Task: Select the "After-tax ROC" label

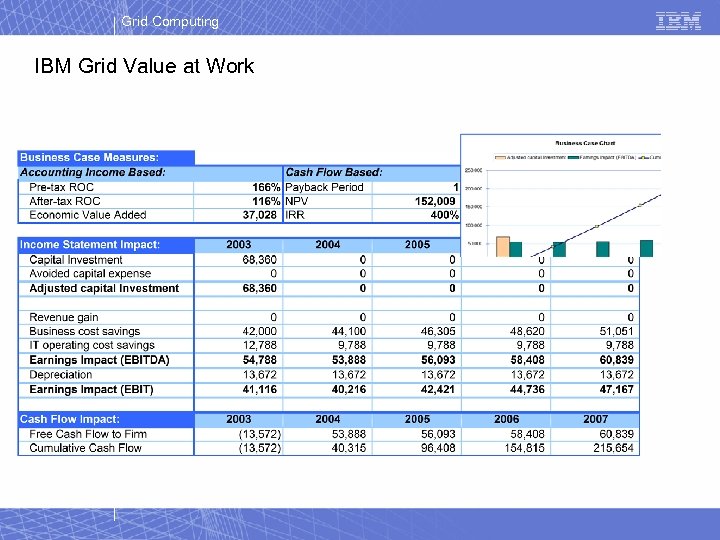Action: coord(64,201)
